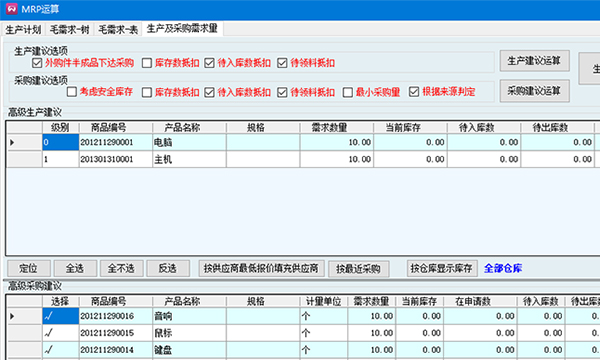Enable production 库存数抵扣 checkbox

coord(147,63)
